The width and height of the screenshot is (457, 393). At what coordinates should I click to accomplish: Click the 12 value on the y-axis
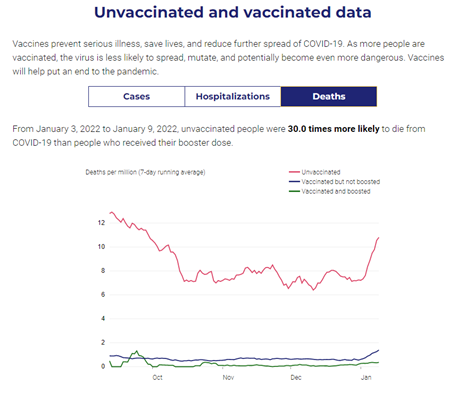pyautogui.click(x=102, y=223)
